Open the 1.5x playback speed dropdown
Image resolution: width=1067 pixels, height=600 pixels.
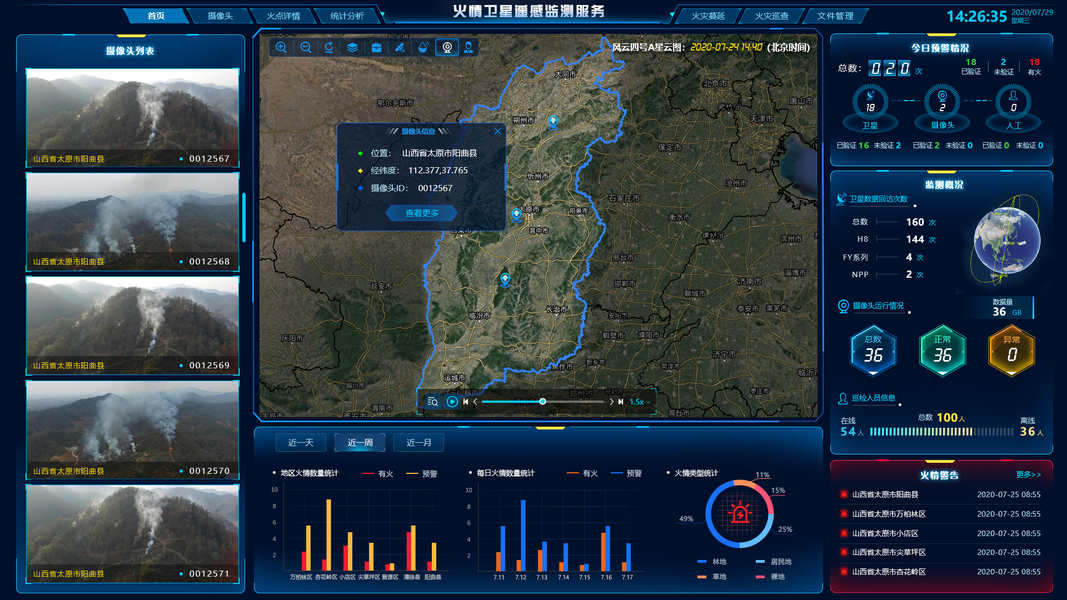point(640,401)
